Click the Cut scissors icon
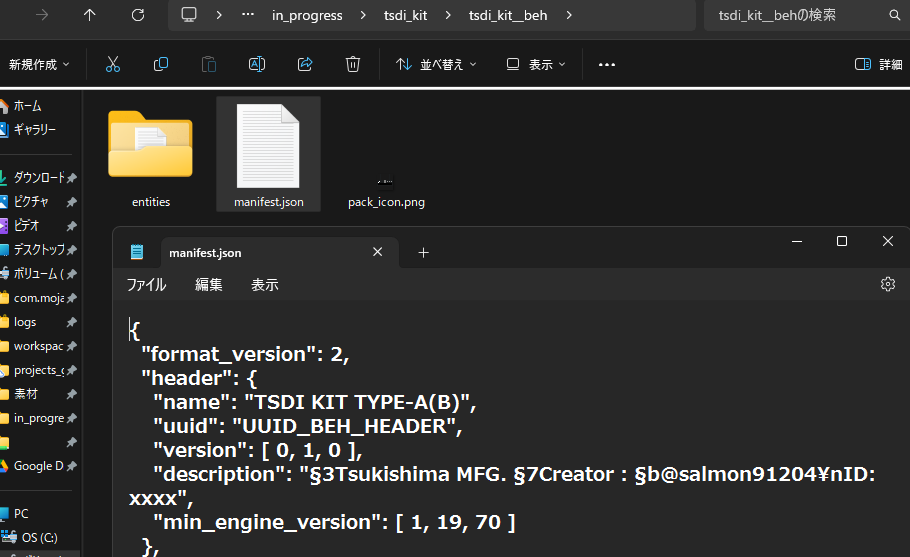The height and width of the screenshot is (557, 910). coord(113,64)
